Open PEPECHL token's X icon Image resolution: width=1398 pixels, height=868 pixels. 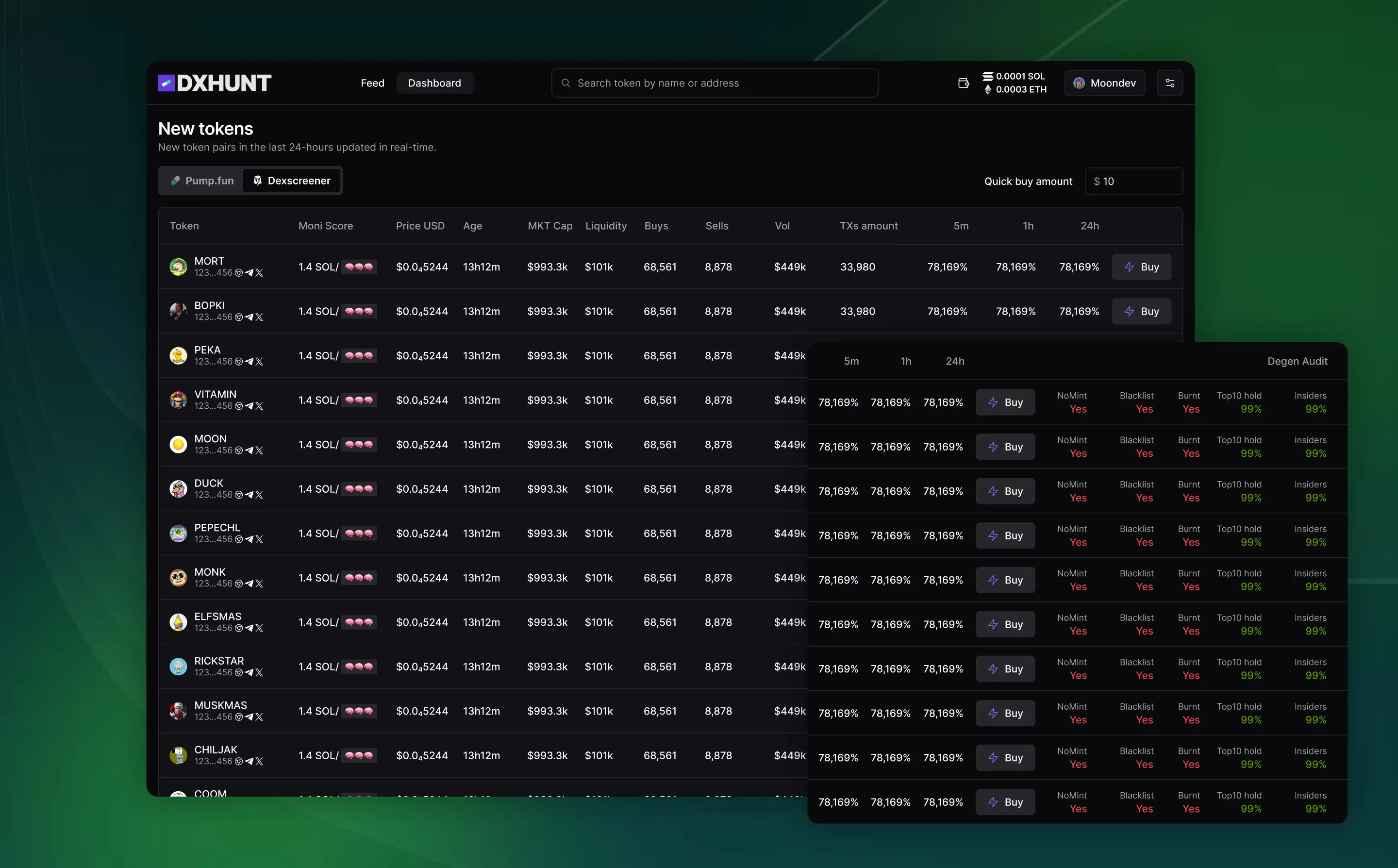click(259, 540)
